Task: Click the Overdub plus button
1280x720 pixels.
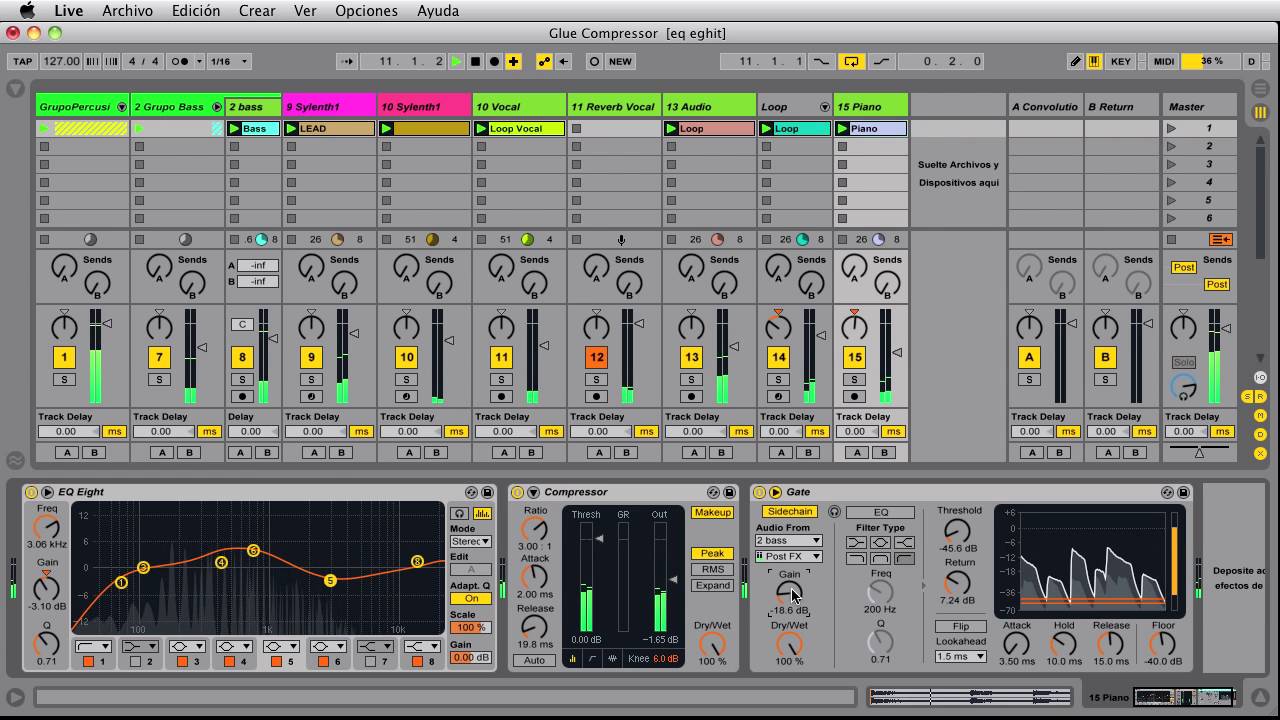Action: [513, 61]
